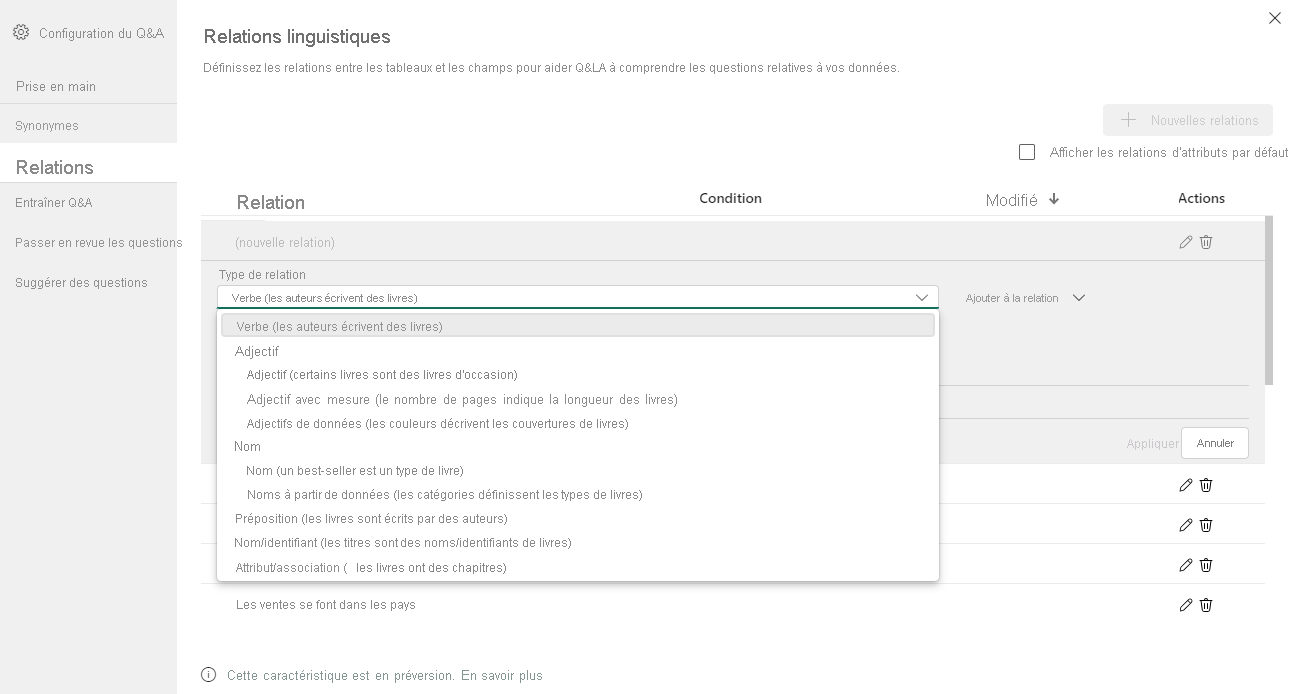Screen dimensions: 1294x694
Task: Enable 'Afficher les relations d'attributs par défaut' checkbox
Action: pyautogui.click(x=1027, y=152)
